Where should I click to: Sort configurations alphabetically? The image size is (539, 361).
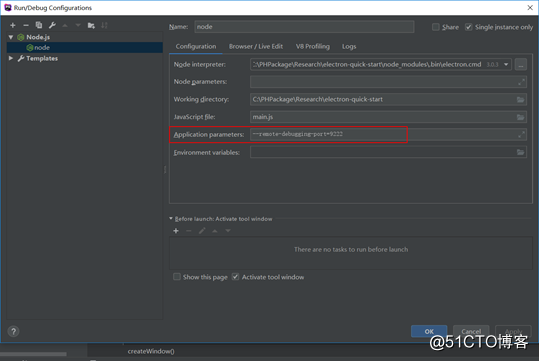click(104, 25)
